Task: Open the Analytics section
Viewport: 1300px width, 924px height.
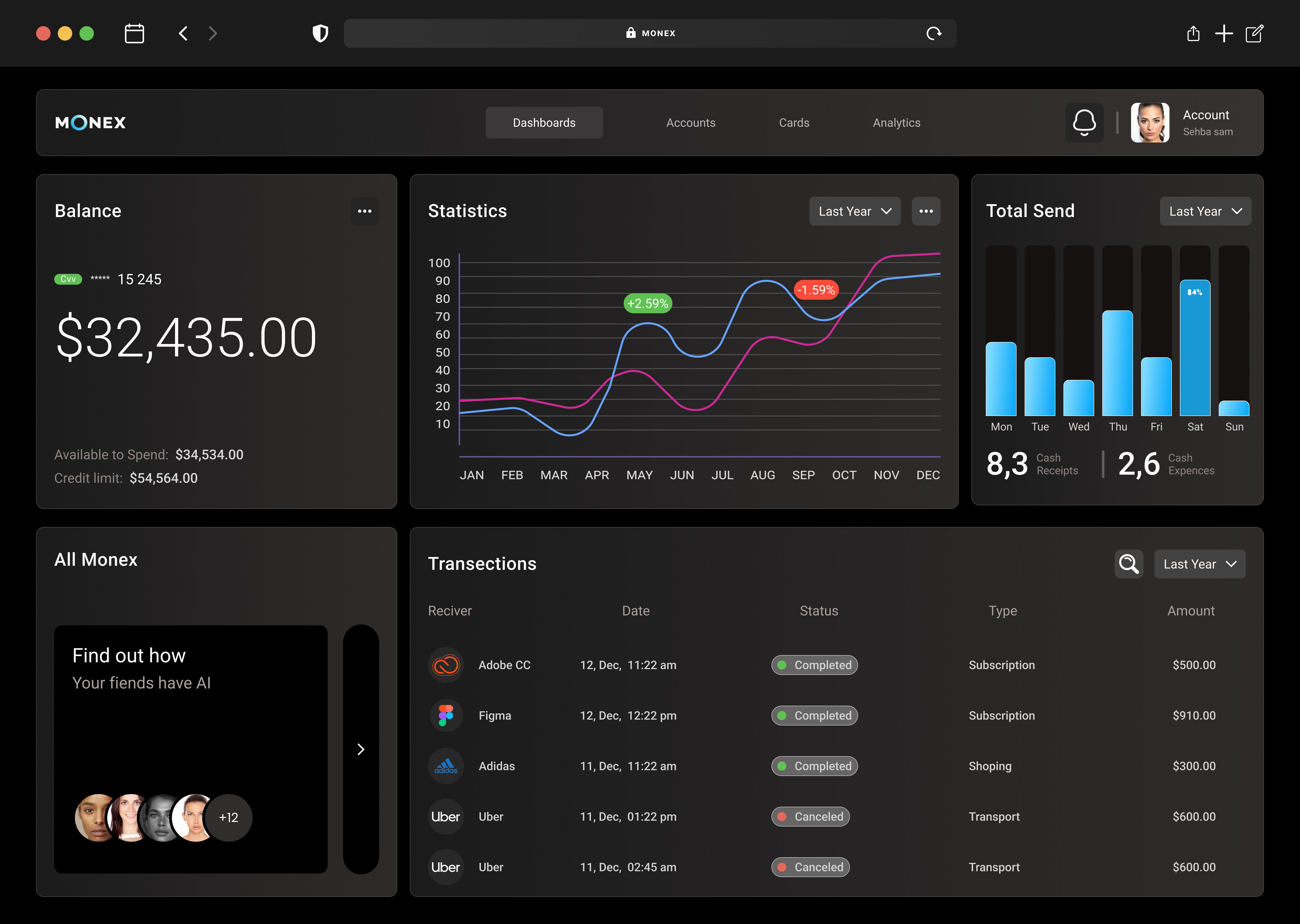Action: pos(896,122)
